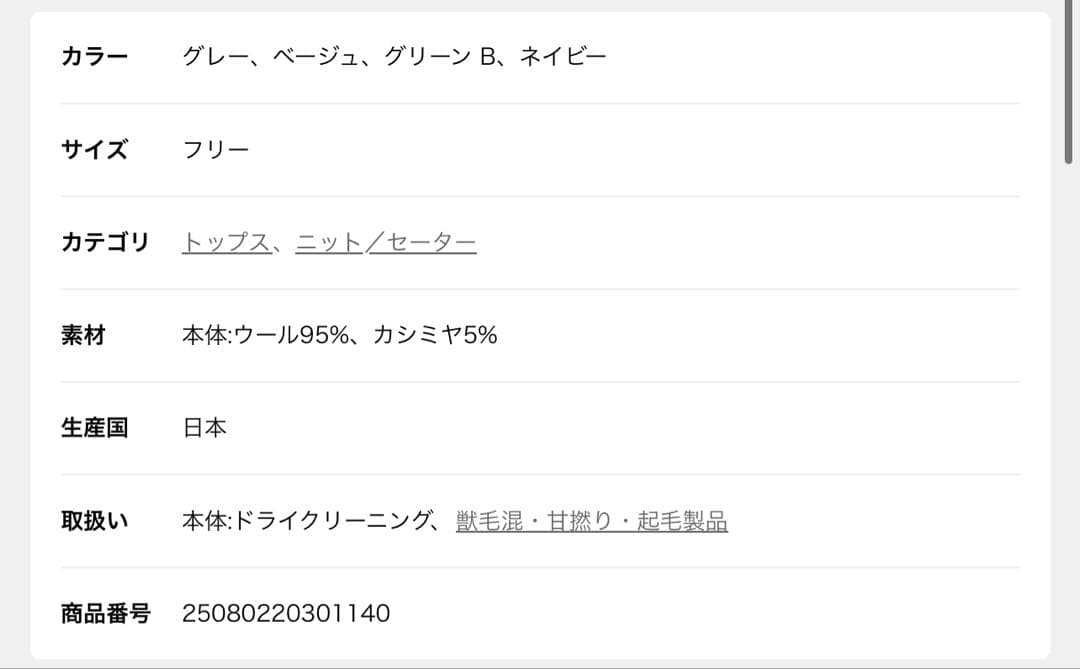The width and height of the screenshot is (1080, 669).
Task: Click the 取扱い row label
Action: (x=95, y=521)
